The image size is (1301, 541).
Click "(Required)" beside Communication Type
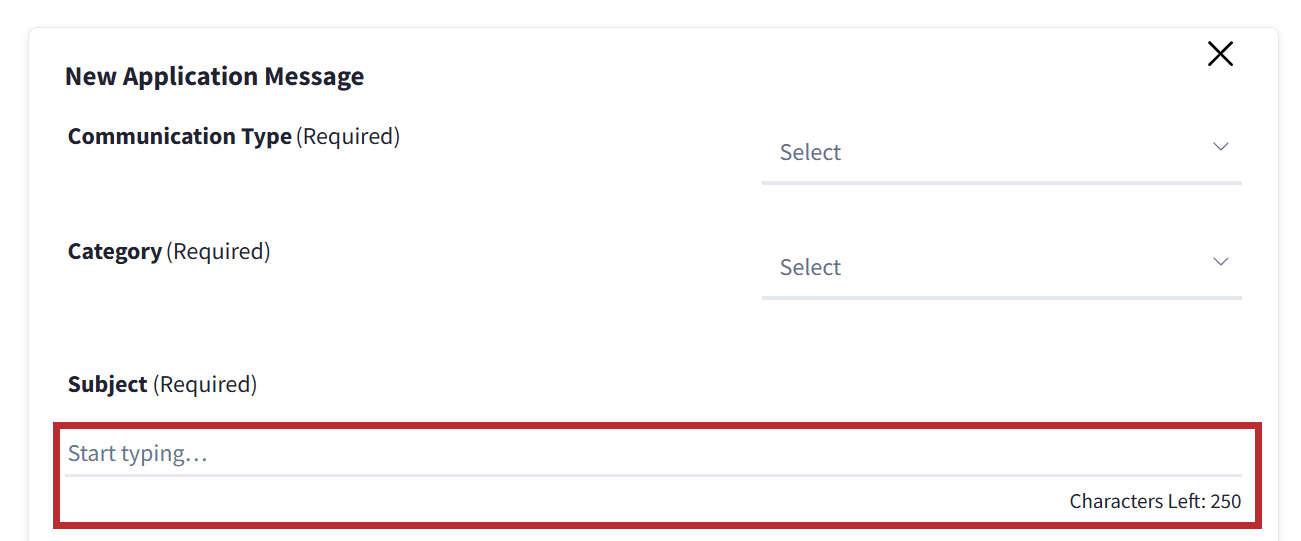[x=348, y=136]
